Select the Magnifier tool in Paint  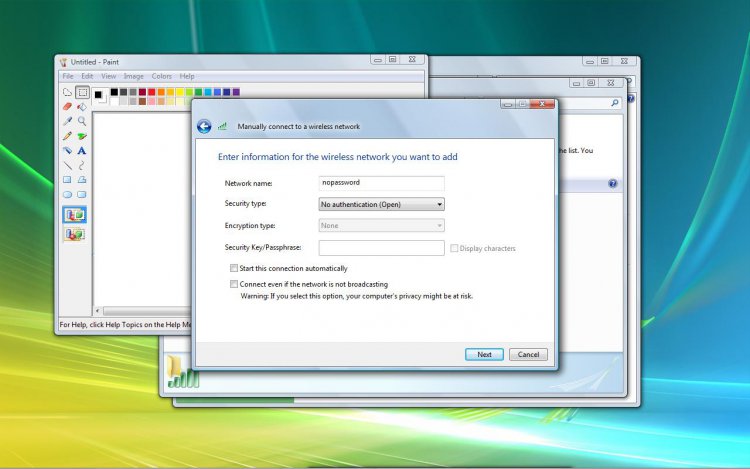(82, 121)
